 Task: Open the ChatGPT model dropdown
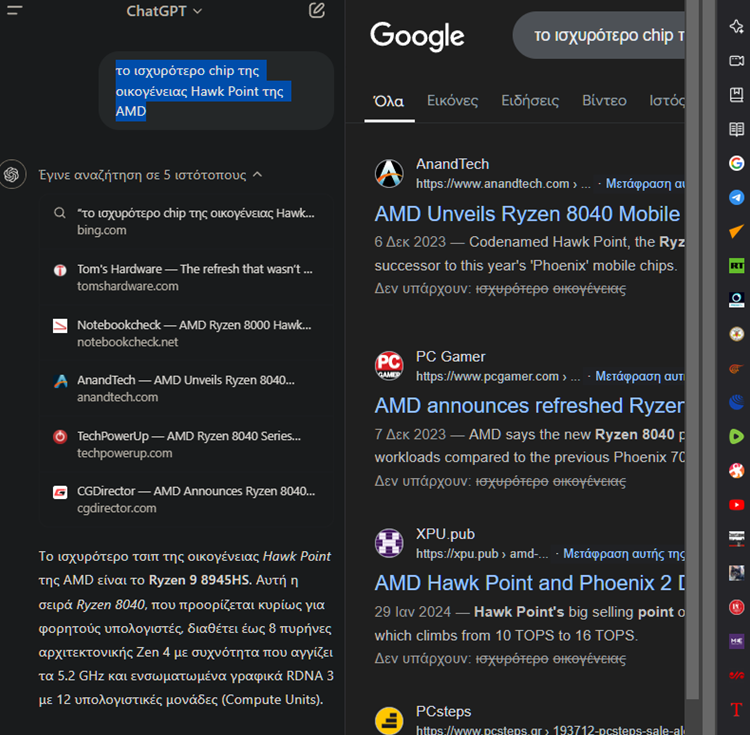164,11
